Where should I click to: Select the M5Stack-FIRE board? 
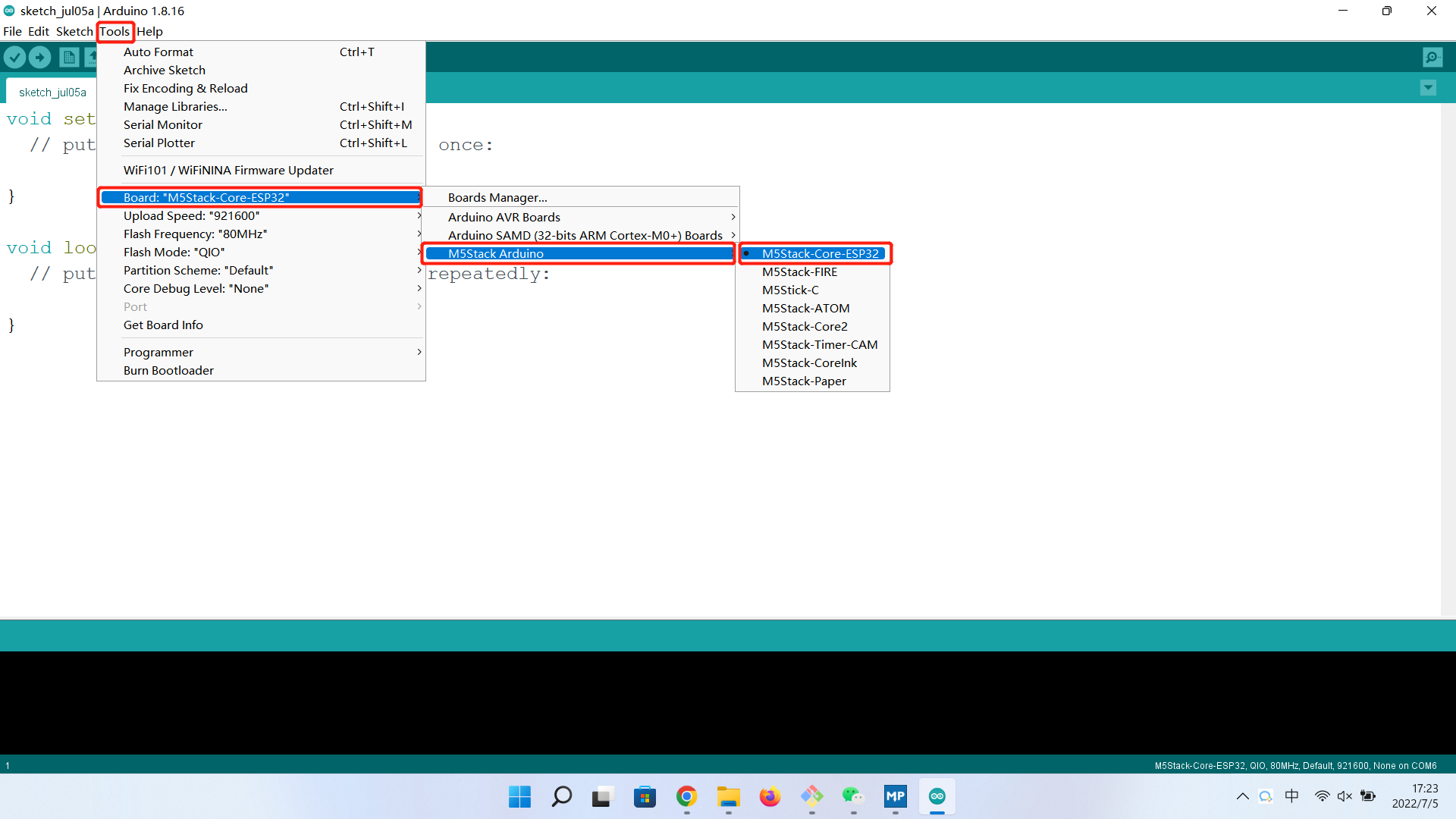[x=799, y=271]
